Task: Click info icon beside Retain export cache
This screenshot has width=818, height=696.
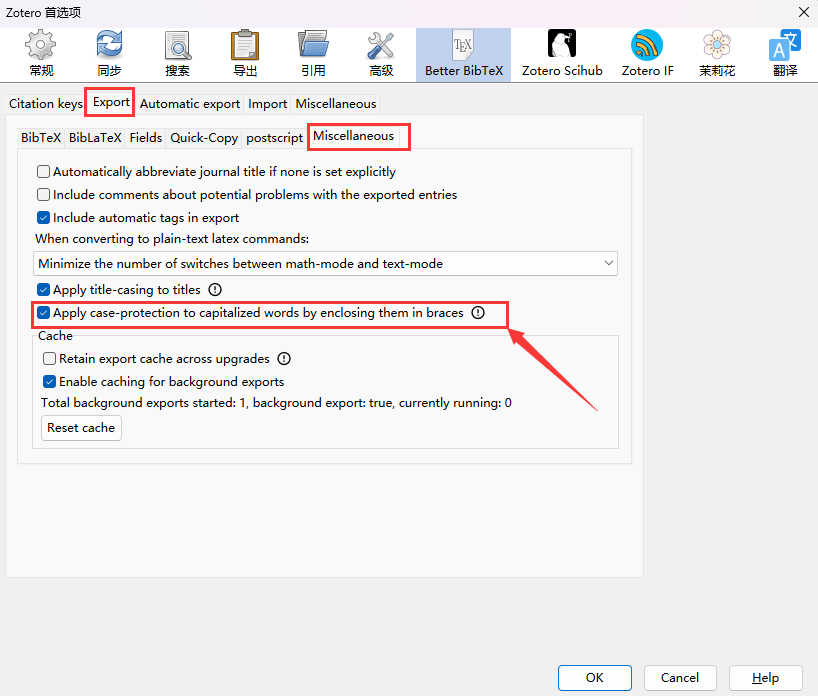Action: [284, 358]
